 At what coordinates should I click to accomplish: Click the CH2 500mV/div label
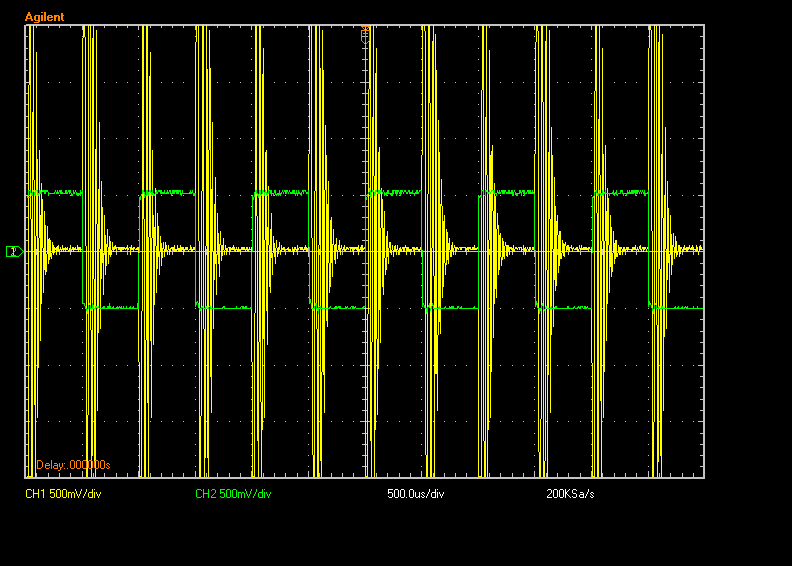(x=233, y=494)
